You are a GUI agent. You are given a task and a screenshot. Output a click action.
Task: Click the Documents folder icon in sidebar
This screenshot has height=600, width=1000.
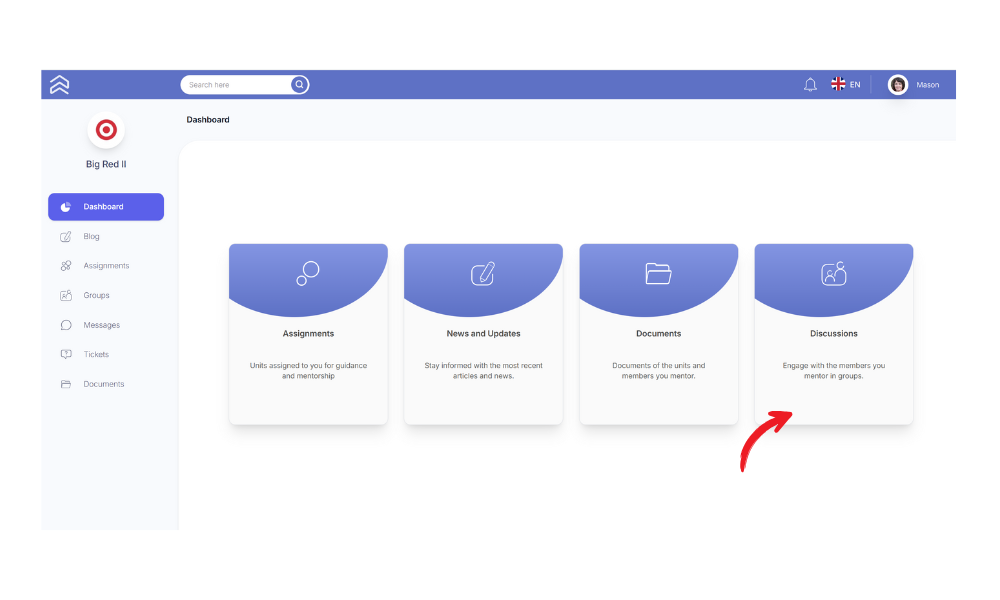click(x=66, y=384)
